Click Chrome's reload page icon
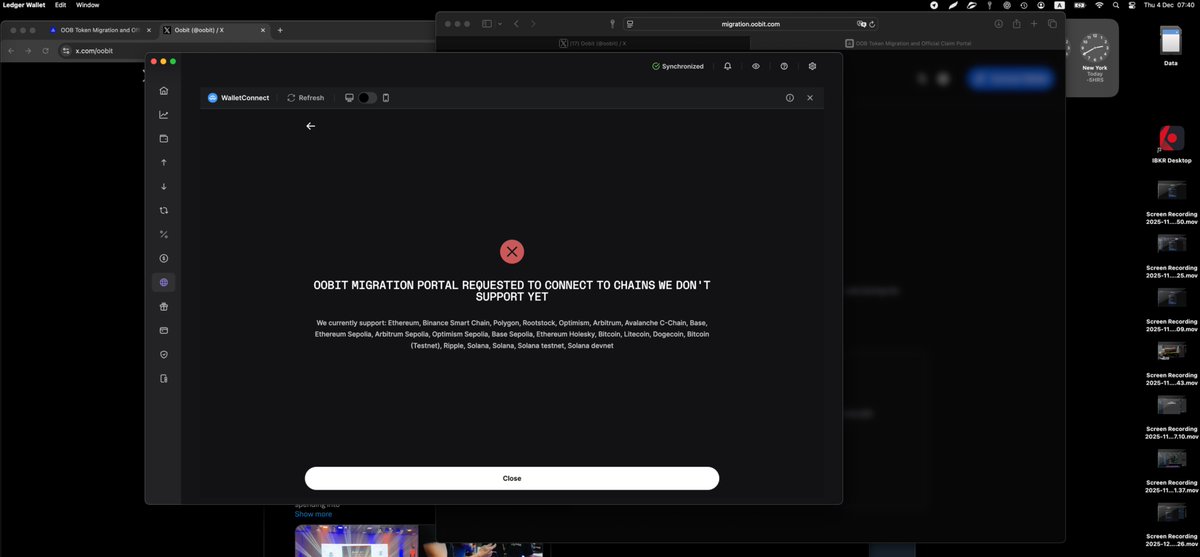 pos(45,50)
